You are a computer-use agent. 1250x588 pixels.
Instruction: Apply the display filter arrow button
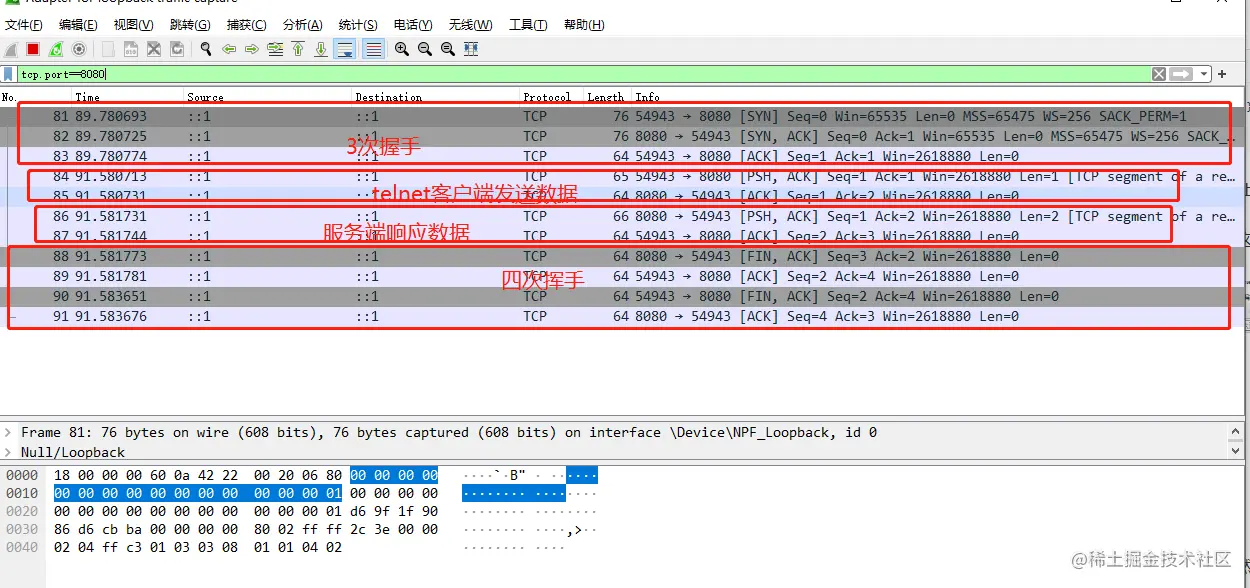pos(1181,74)
